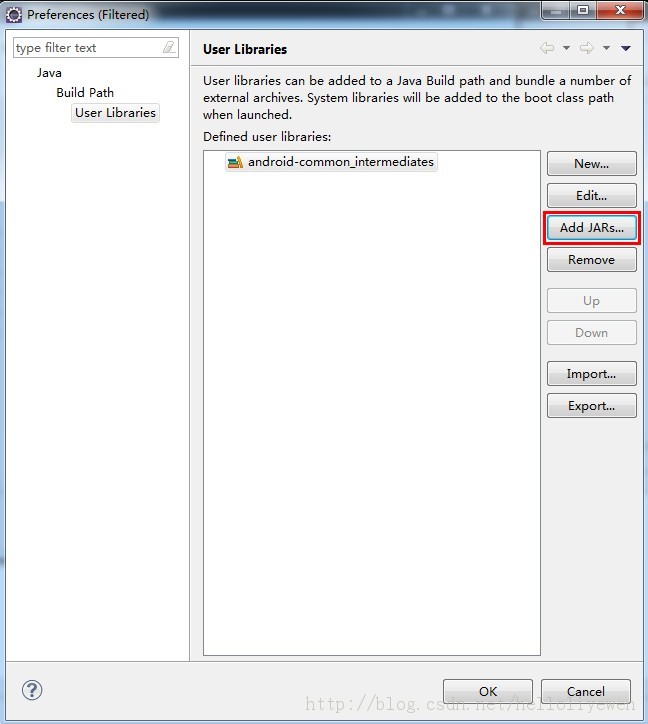Click the Add JARs... button
The image size is (648, 724).
[x=592, y=228]
